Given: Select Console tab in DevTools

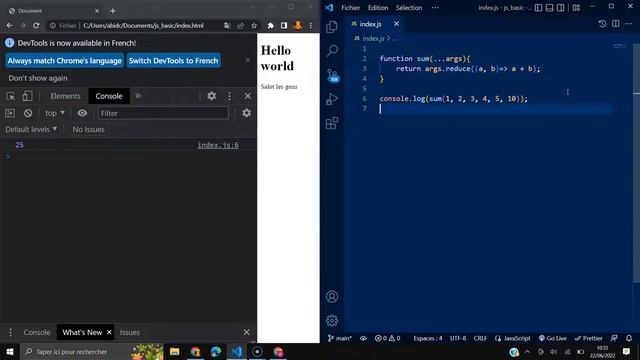Looking at the screenshot, I should 109,96.
